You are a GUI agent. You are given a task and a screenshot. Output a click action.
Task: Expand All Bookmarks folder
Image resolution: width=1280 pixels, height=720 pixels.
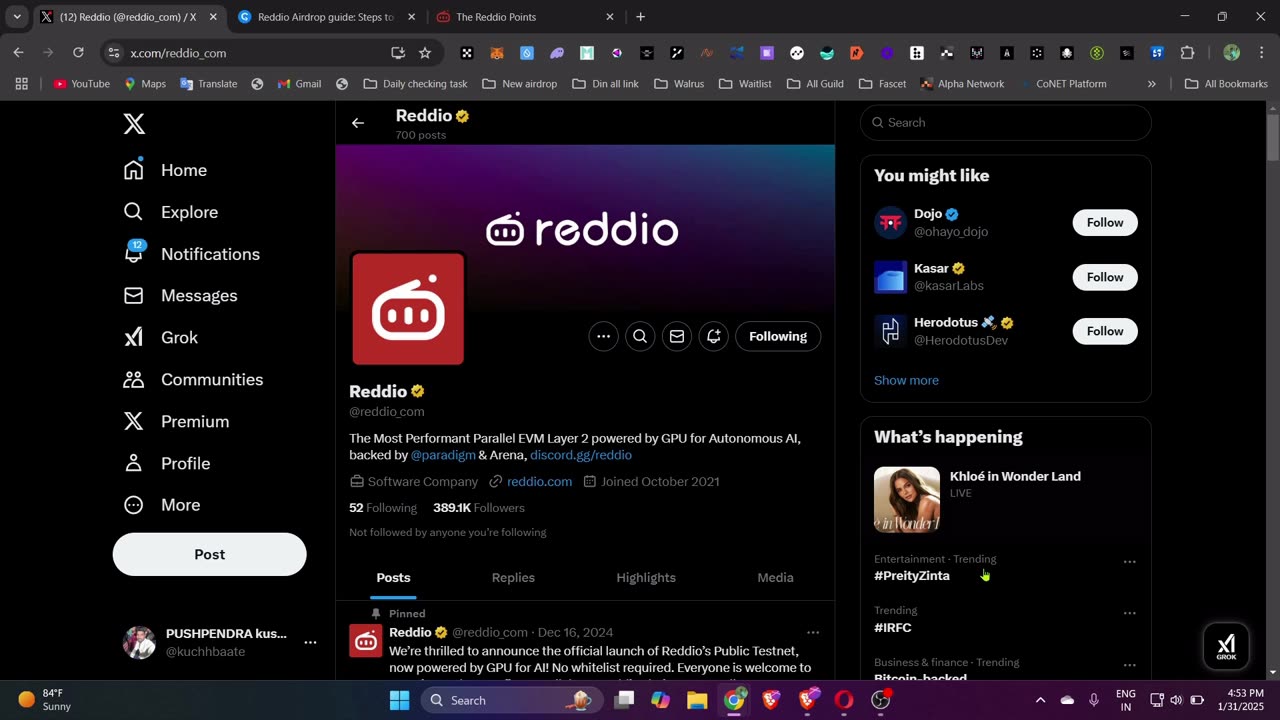tap(1226, 84)
